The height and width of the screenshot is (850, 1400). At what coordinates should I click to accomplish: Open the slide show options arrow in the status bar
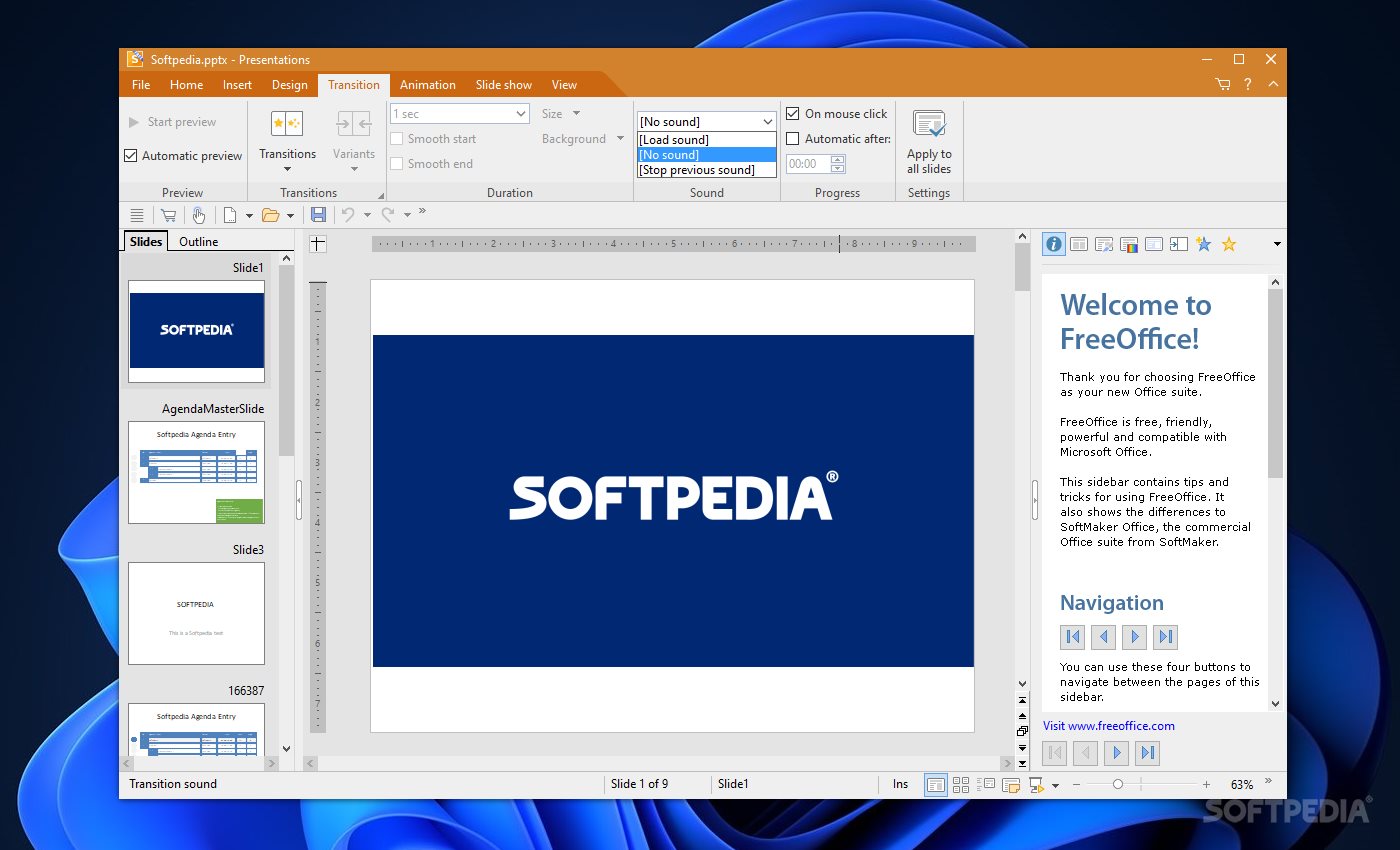(1055, 786)
